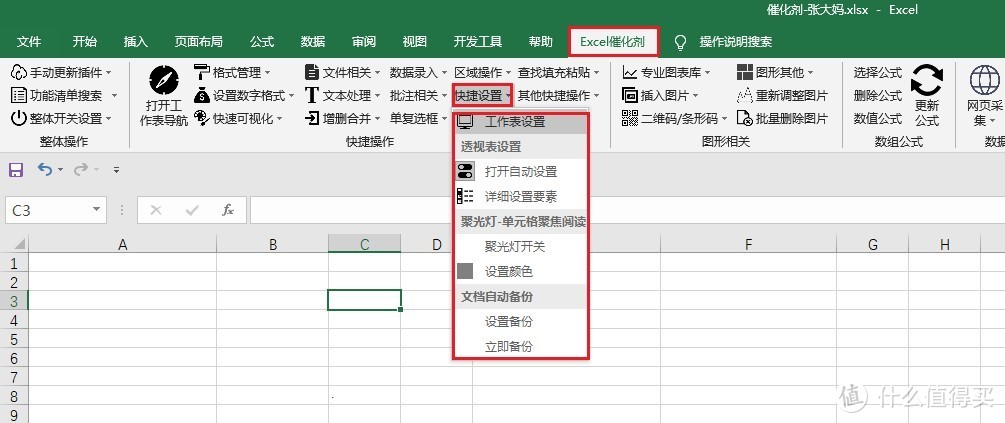Viewport: 1005px width, 423px height.
Task: Choose 立即备份 menu item
Action: (x=520, y=347)
